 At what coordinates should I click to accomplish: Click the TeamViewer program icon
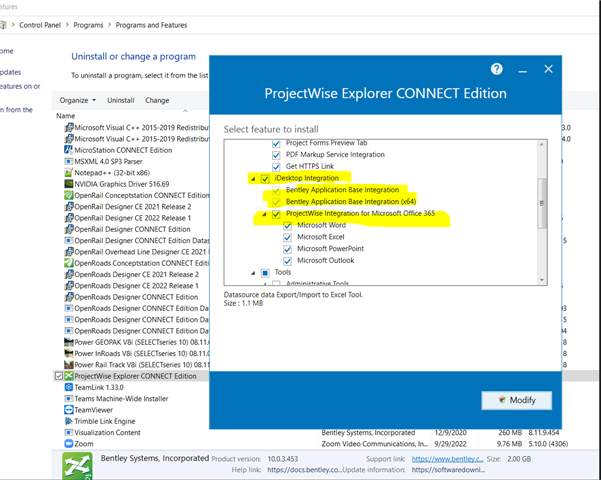(x=69, y=410)
